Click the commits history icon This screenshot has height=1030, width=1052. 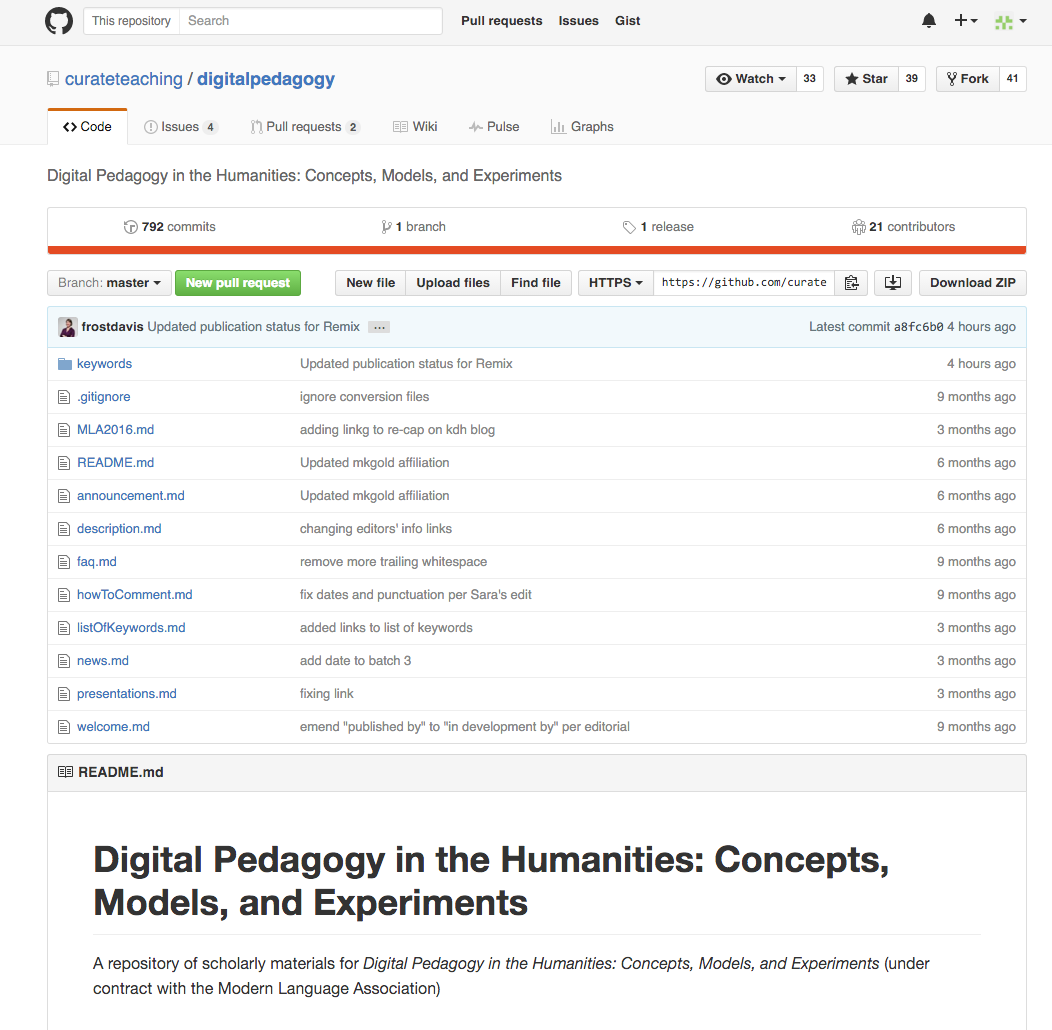click(x=130, y=227)
